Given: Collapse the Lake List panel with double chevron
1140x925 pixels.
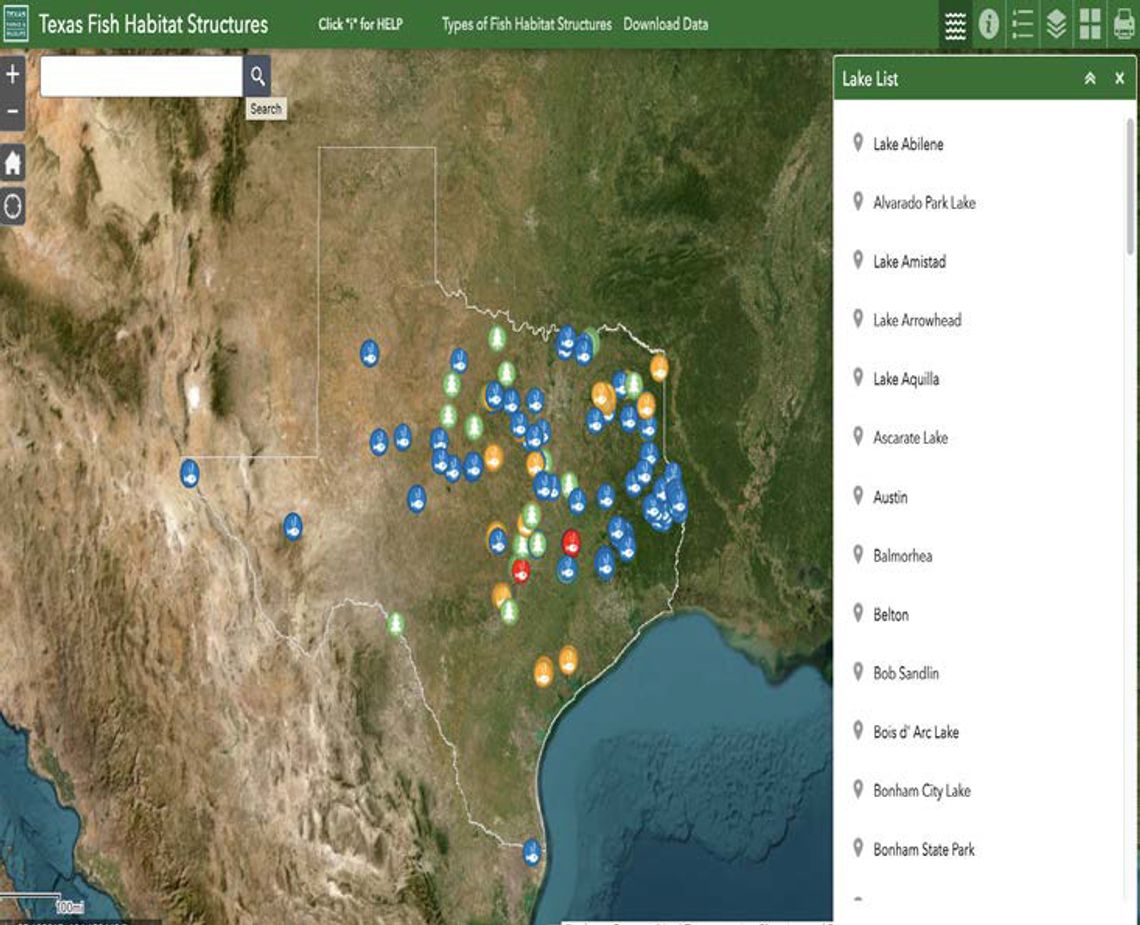Looking at the screenshot, I should coord(1090,79).
